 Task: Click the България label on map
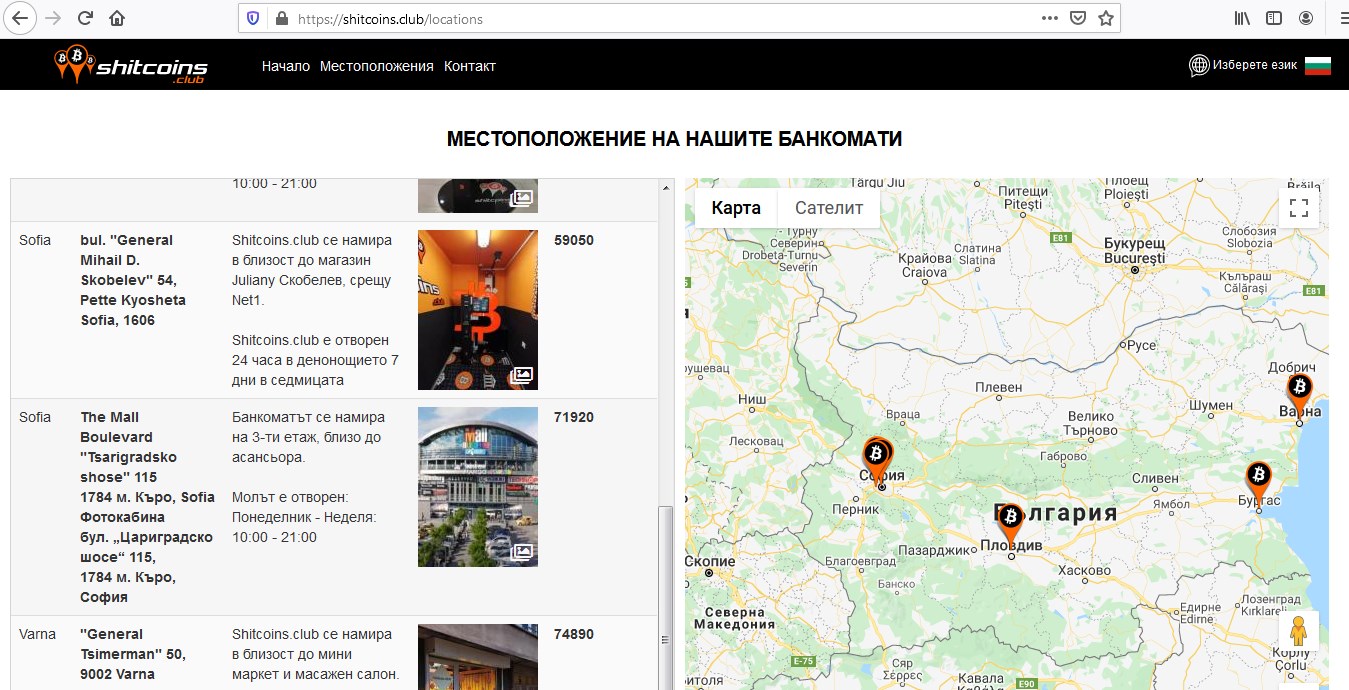tap(1056, 513)
